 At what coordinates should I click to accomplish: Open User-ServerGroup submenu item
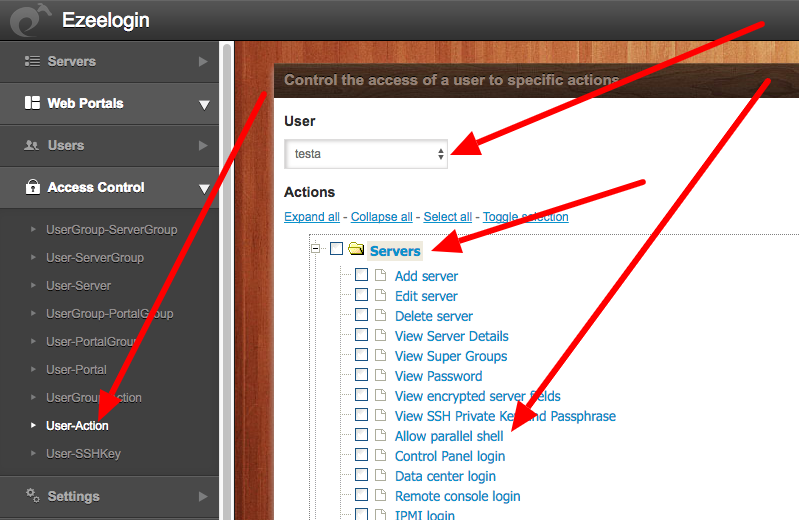pos(95,257)
